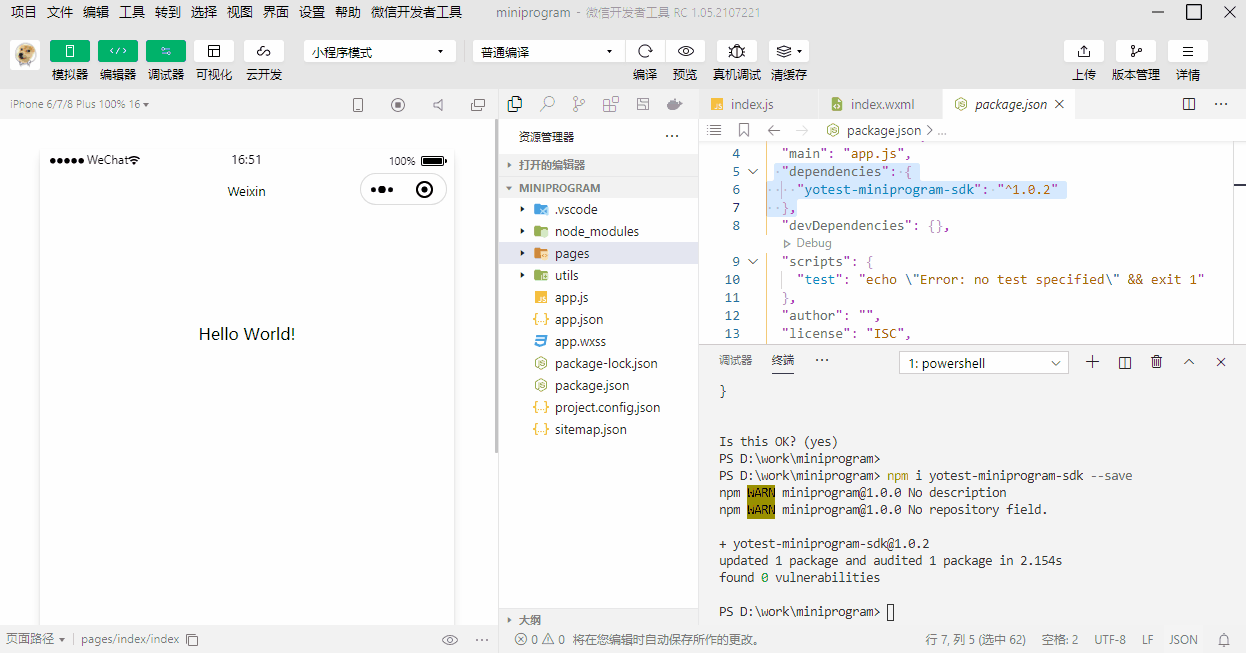Open the 文件 menu
Screen dimensions: 1246x653
point(60,12)
